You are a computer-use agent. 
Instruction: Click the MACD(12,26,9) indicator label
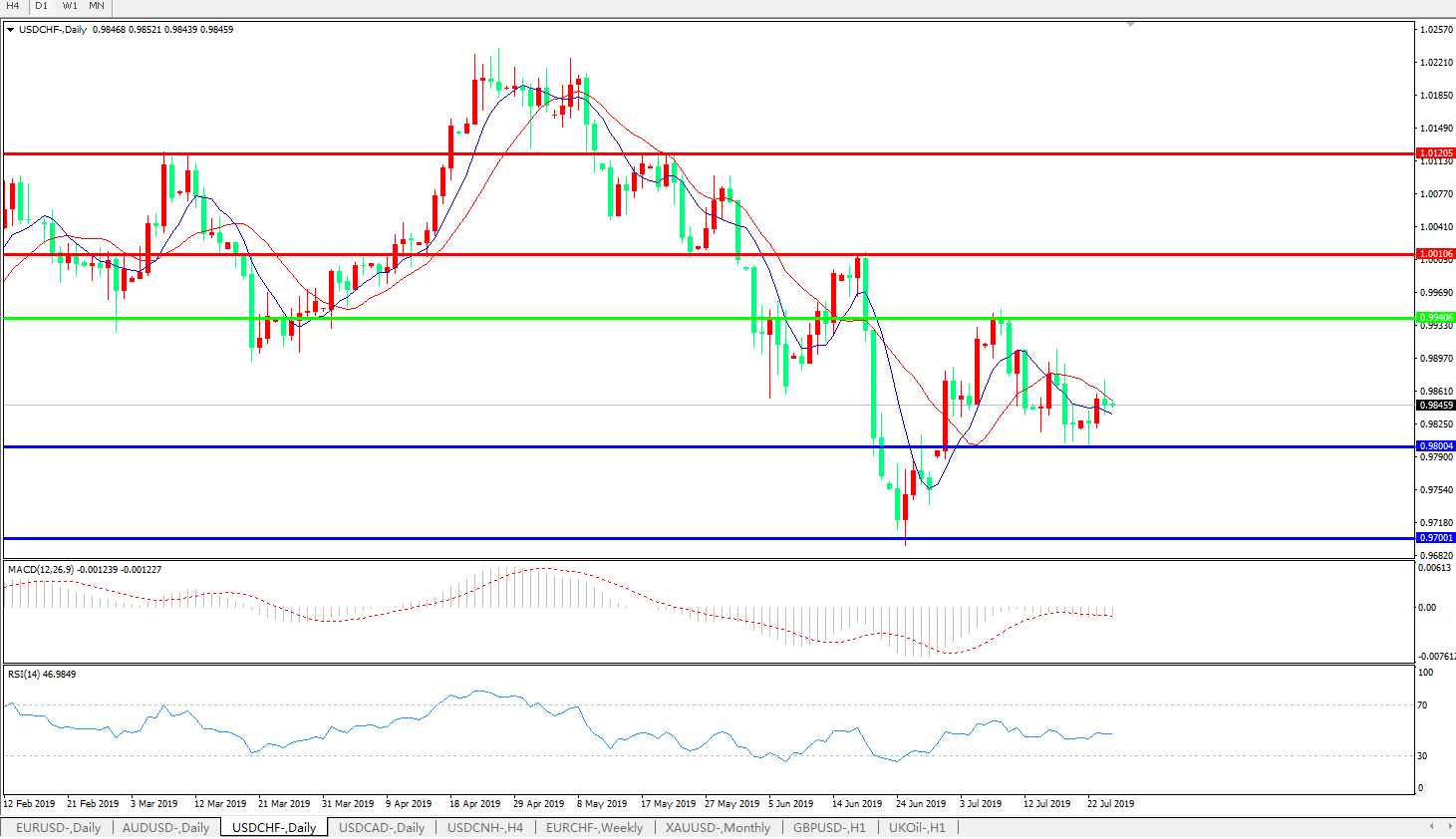[x=46, y=570]
